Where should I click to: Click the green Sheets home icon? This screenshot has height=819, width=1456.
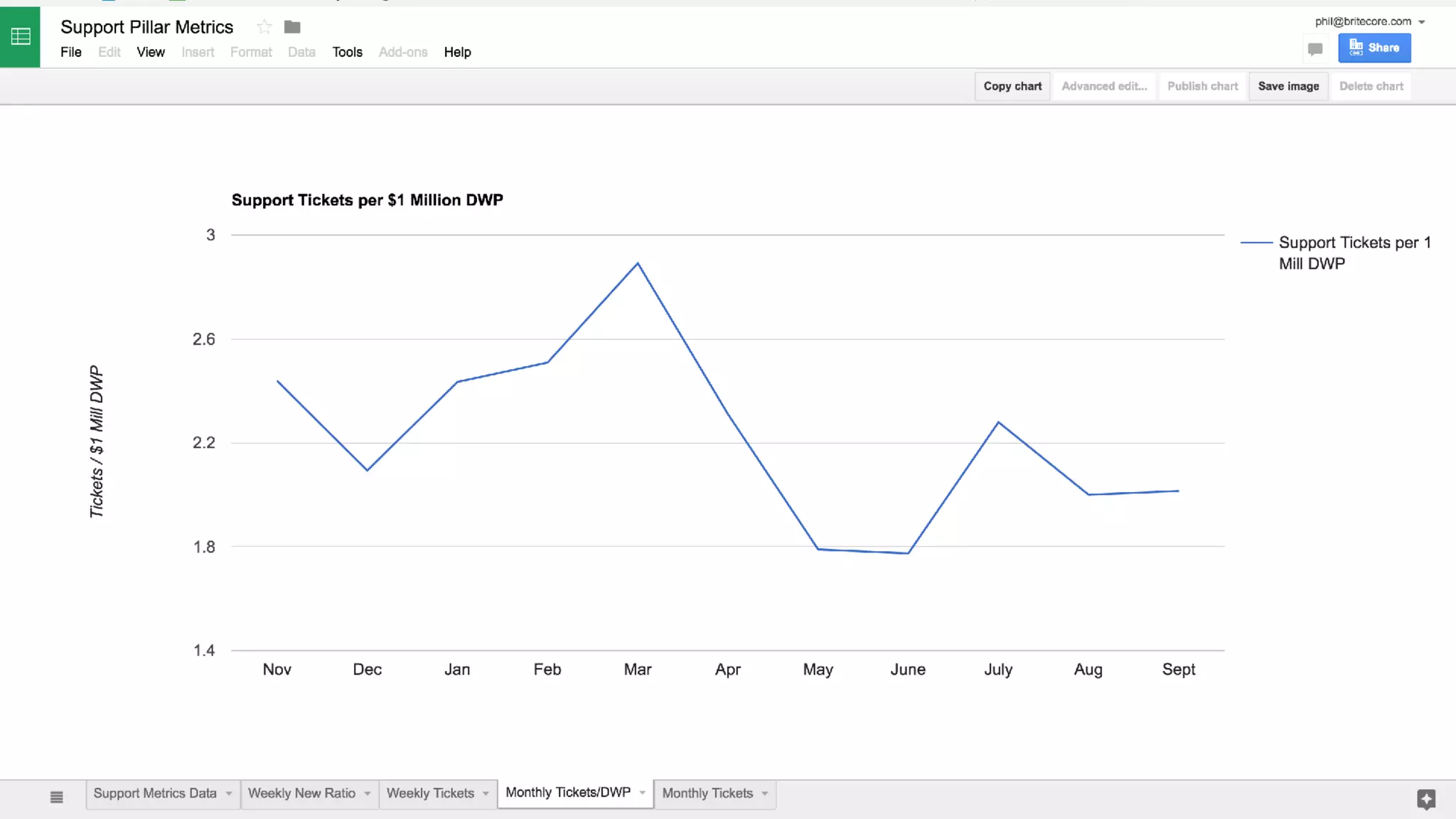(x=20, y=36)
